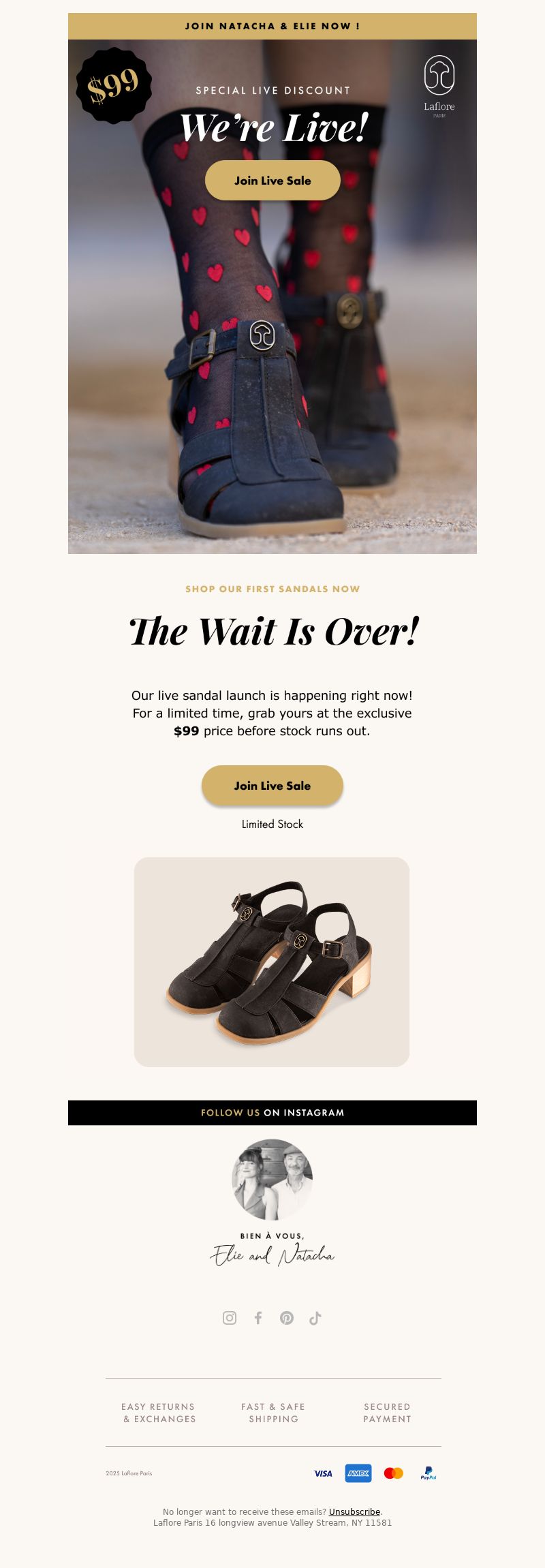This screenshot has height=1568, width=545.
Task: Click the Elie and Natacha signature
Action: (272, 1255)
